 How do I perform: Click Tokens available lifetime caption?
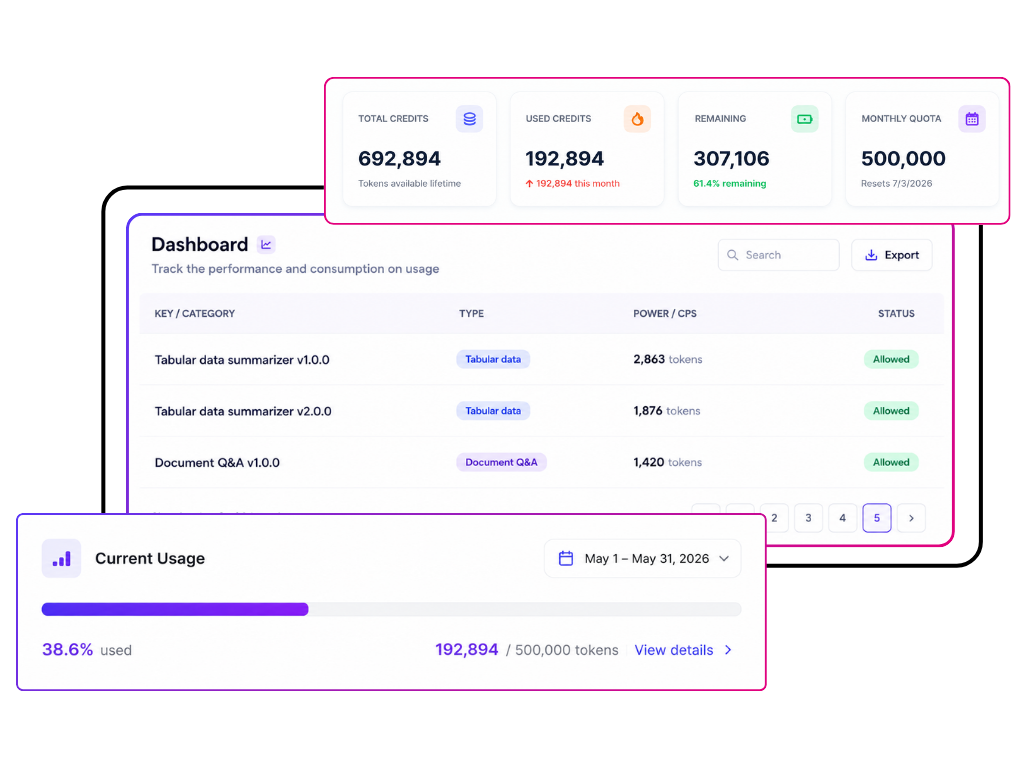(x=409, y=184)
